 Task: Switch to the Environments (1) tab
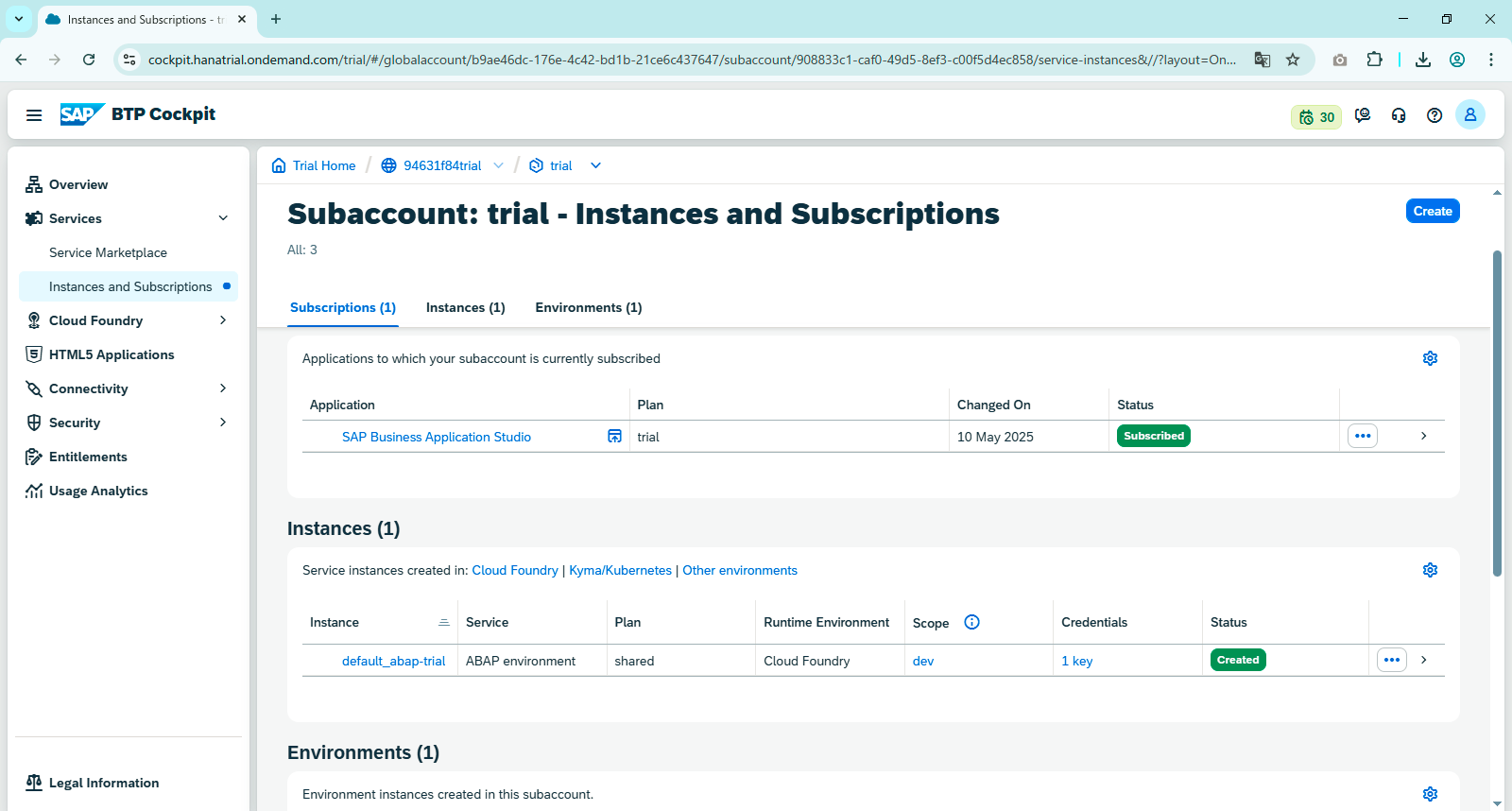click(589, 308)
